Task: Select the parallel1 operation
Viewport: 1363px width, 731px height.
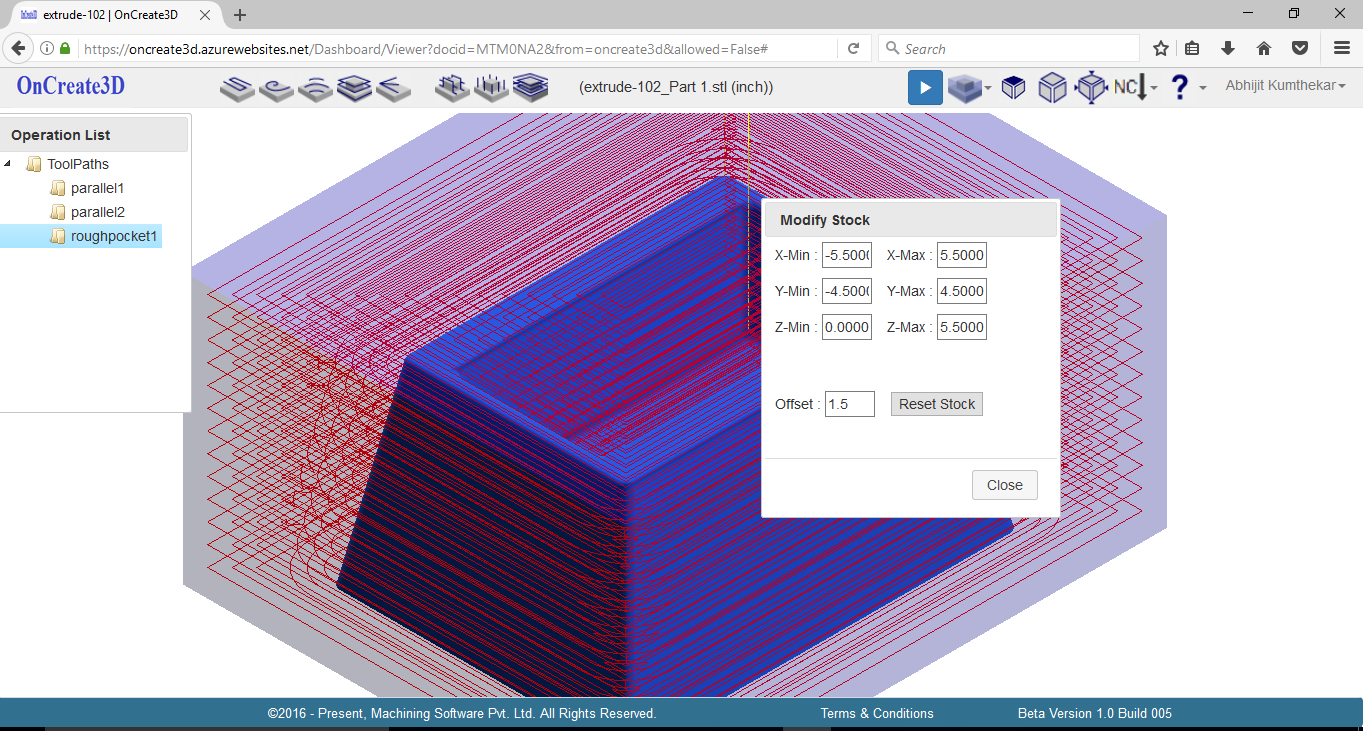Action: 97,188
